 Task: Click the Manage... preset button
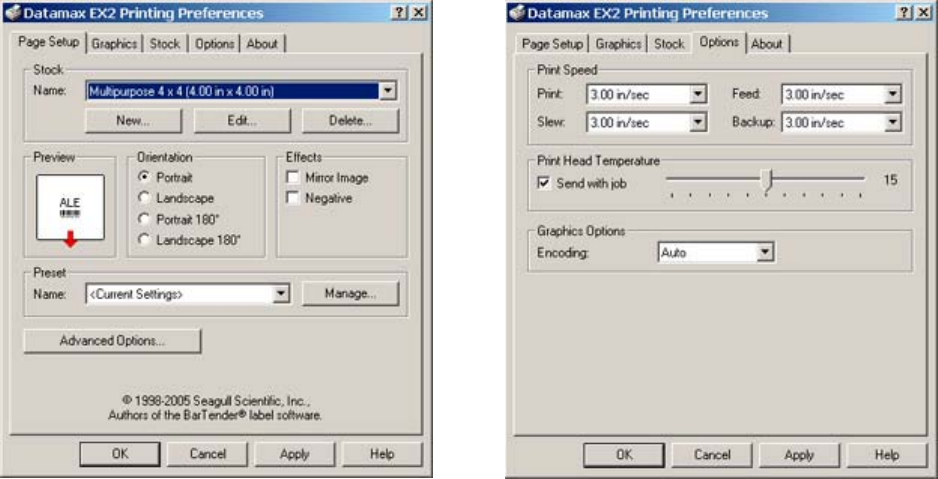(351, 294)
